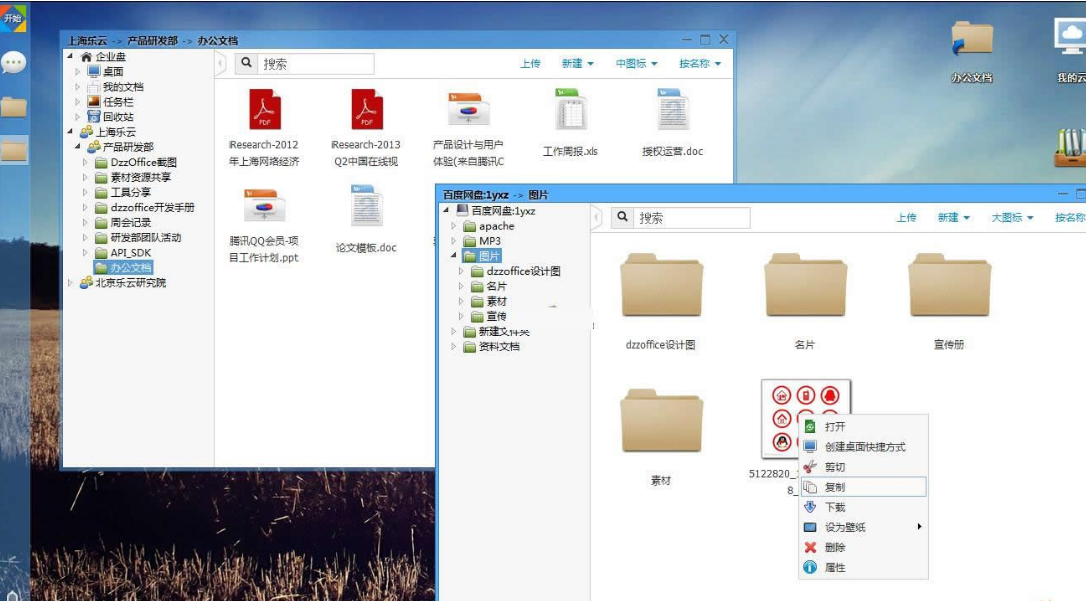Image resolution: width=1086 pixels, height=601 pixels.
Task: Open 办公文档 desktop shortcut folder
Action: pos(972,39)
